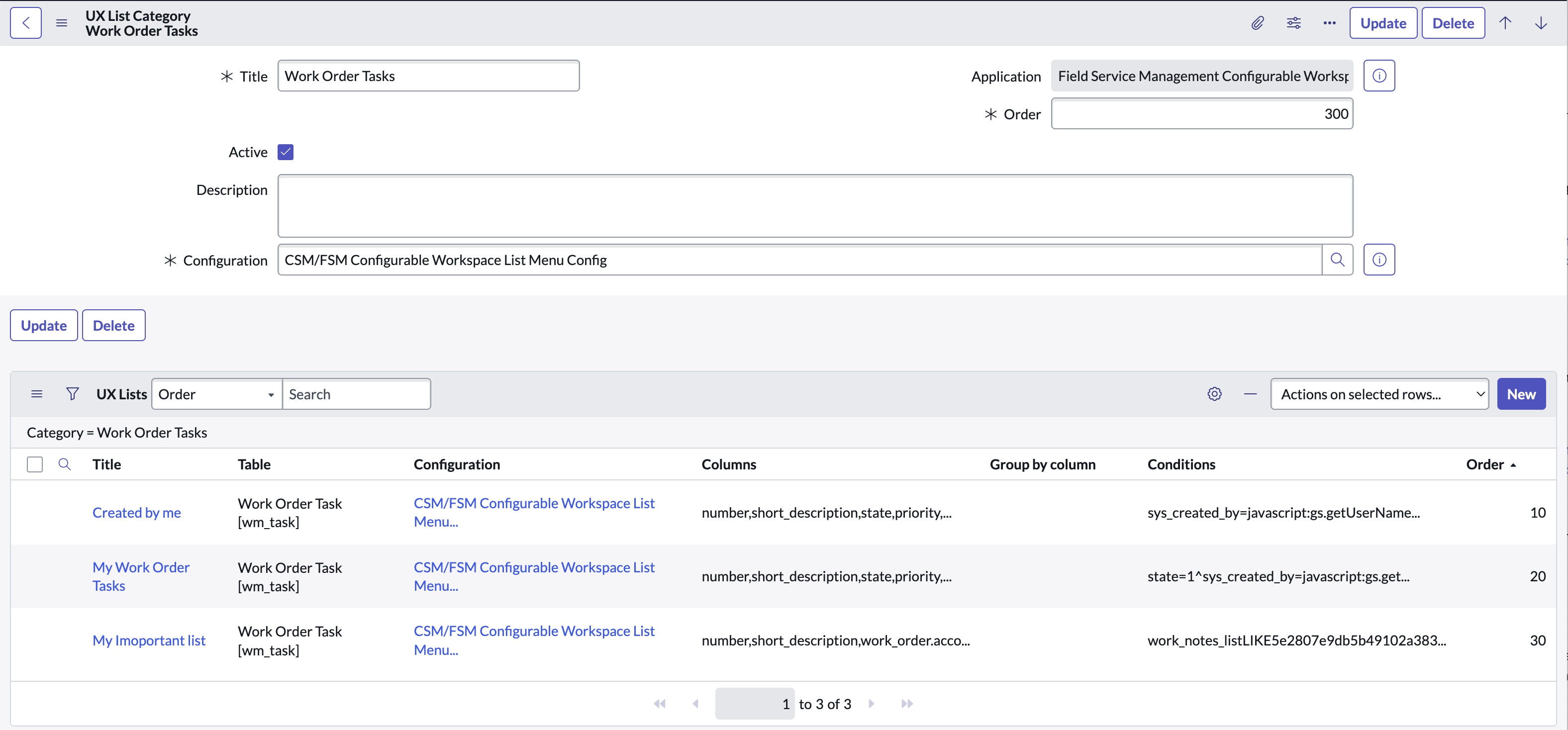The height and width of the screenshot is (730, 1568).
Task: Collapse the UX Lists using the minus icon
Action: [1250, 393]
